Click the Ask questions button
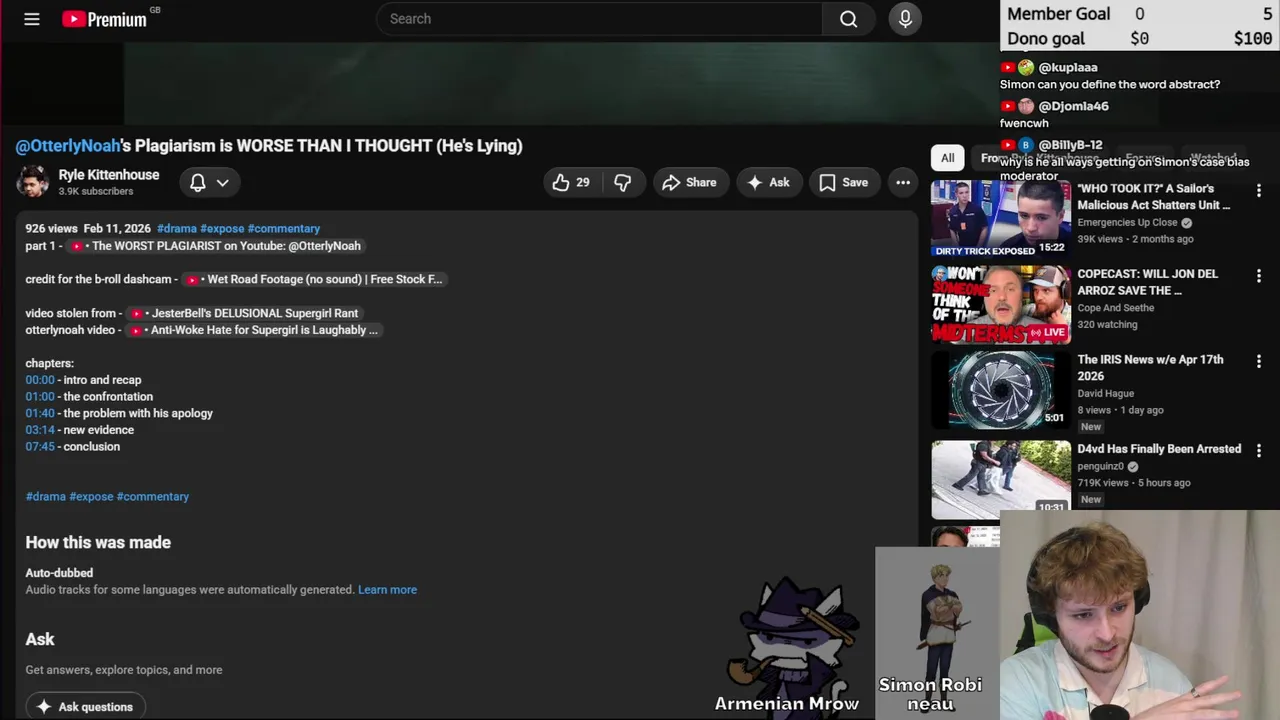 coord(85,706)
